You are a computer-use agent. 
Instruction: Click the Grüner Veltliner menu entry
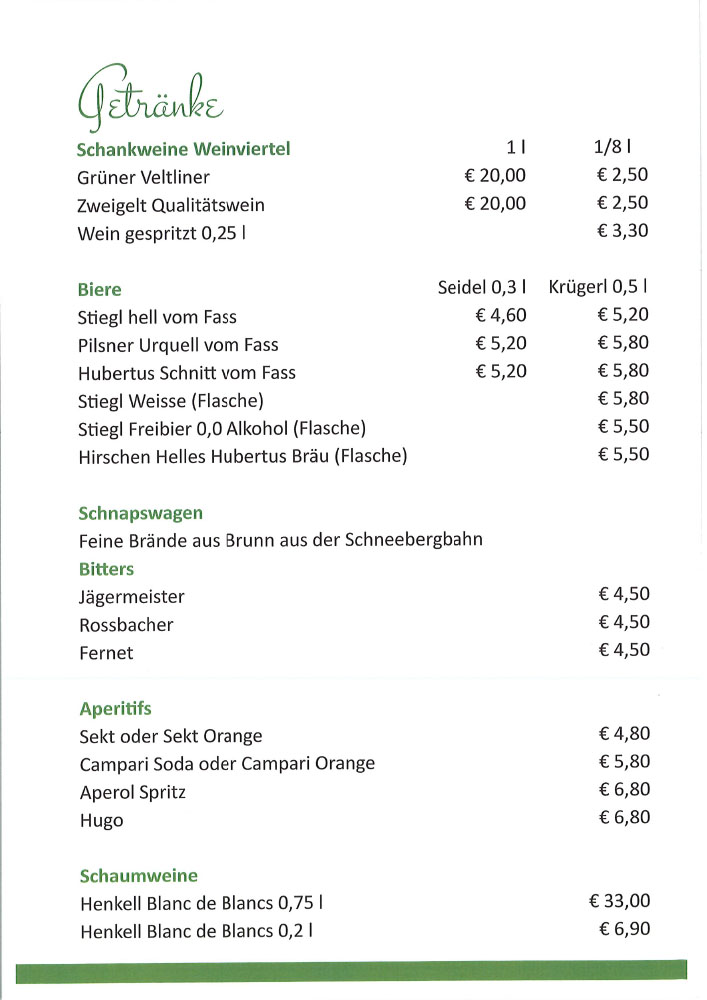click(x=143, y=177)
